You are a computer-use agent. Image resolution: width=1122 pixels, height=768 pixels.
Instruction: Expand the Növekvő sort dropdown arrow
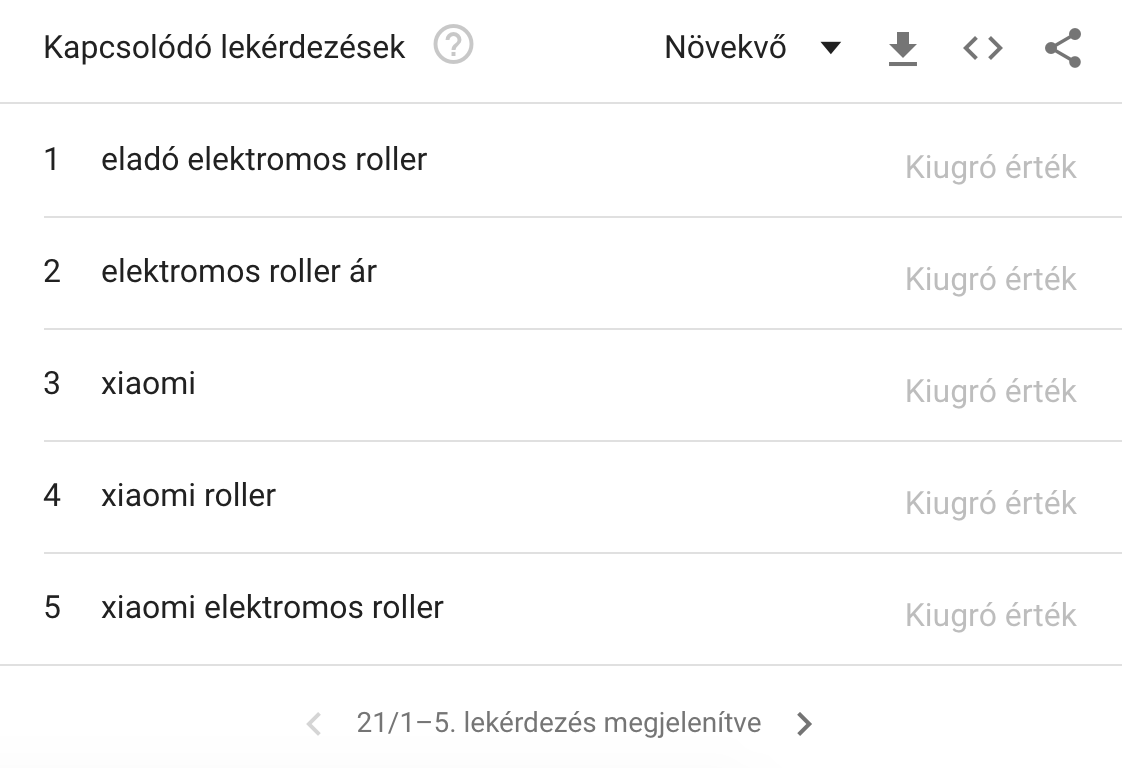click(x=830, y=48)
